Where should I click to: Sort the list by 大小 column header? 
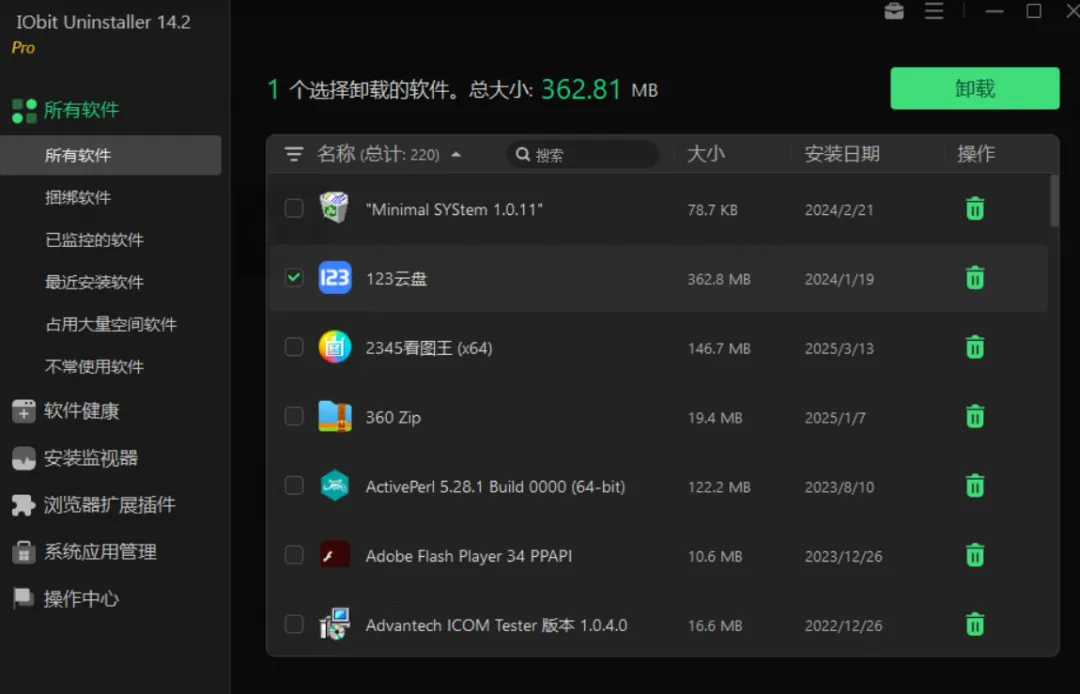pyautogui.click(x=706, y=154)
